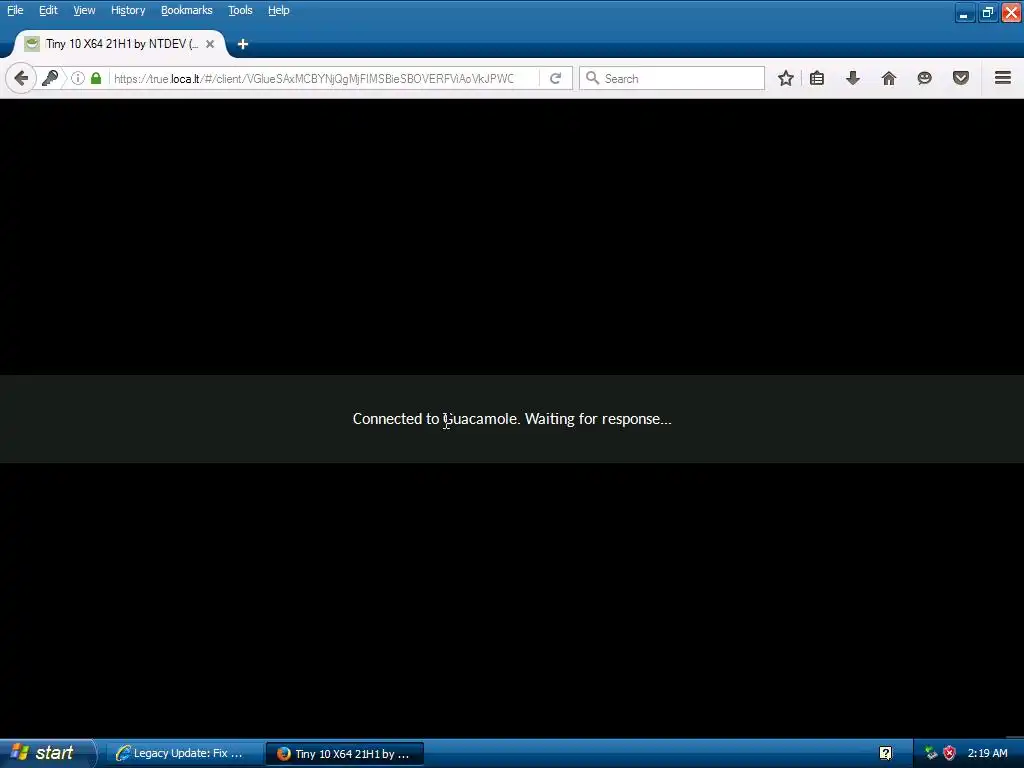Save page to Pocket
Screen dimensions: 1024x768
[x=961, y=78]
